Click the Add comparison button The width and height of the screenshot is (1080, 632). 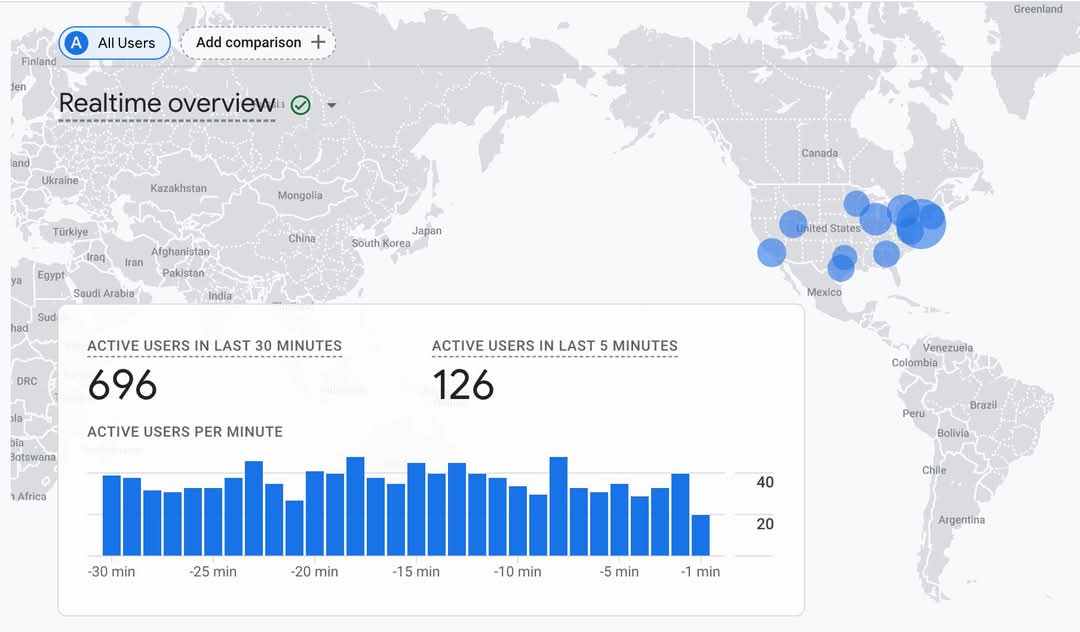(x=258, y=43)
